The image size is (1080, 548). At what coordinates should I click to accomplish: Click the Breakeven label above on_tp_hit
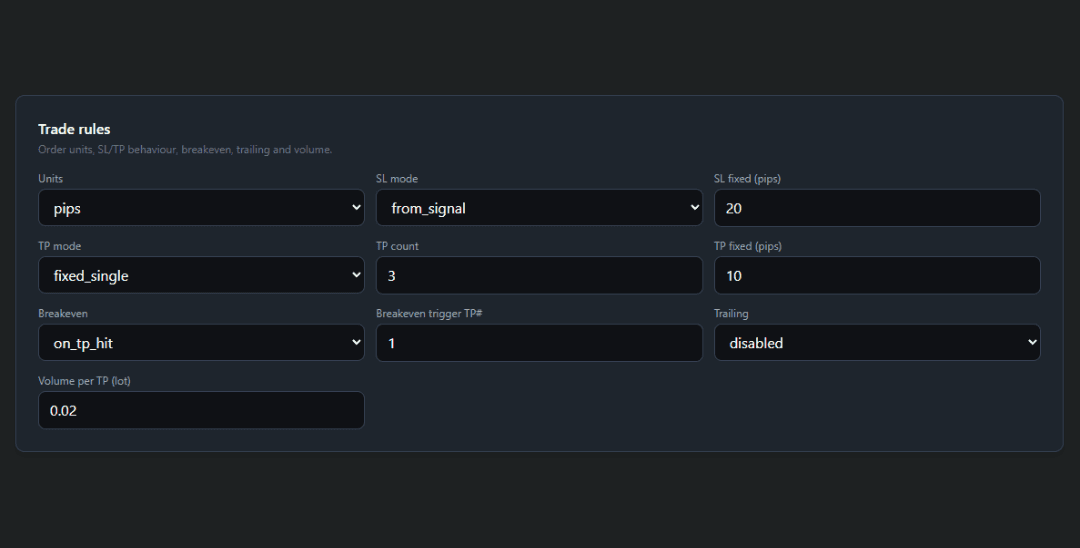(63, 313)
